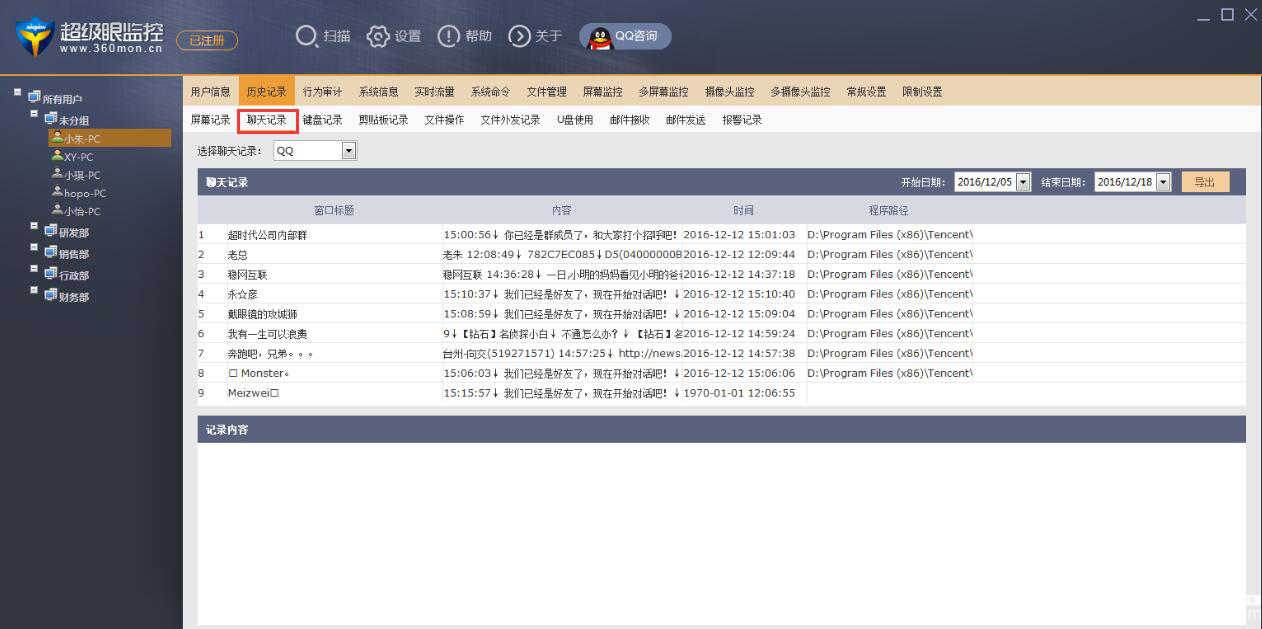Image resolution: width=1262 pixels, height=629 pixels.
Task: Select chat record row 超时代公司内部群
Action: tap(266, 235)
